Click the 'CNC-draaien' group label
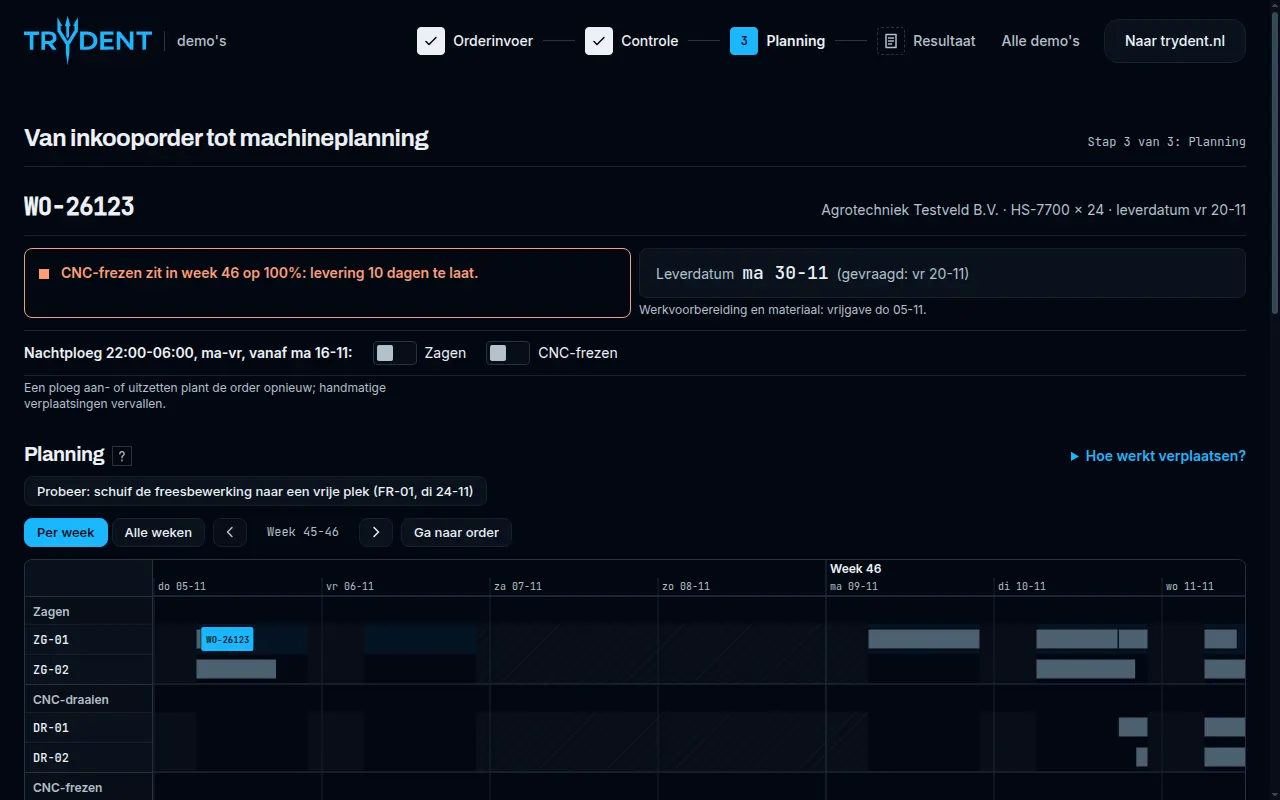The image size is (1280, 800). pos(71,700)
